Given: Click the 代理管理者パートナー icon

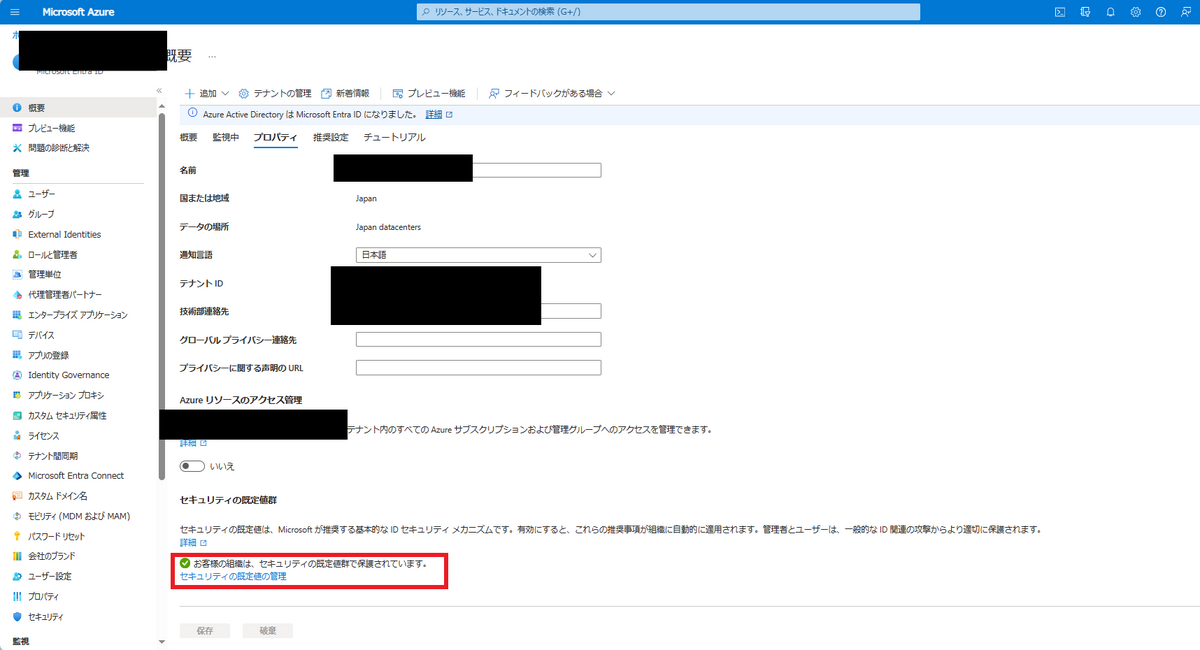Looking at the screenshot, I should 17,294.
